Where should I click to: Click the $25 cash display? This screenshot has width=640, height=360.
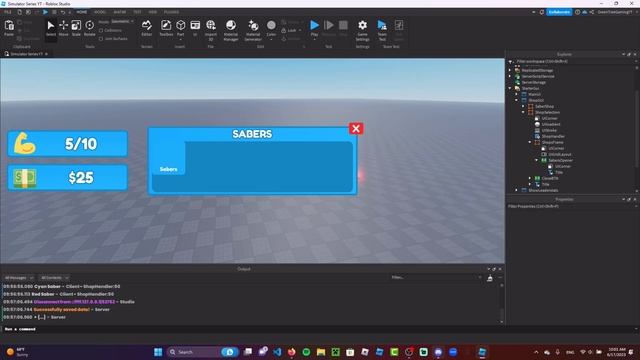click(68, 178)
